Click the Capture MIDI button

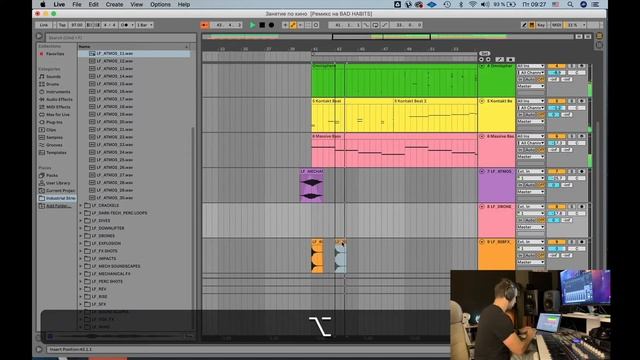(x=308, y=25)
